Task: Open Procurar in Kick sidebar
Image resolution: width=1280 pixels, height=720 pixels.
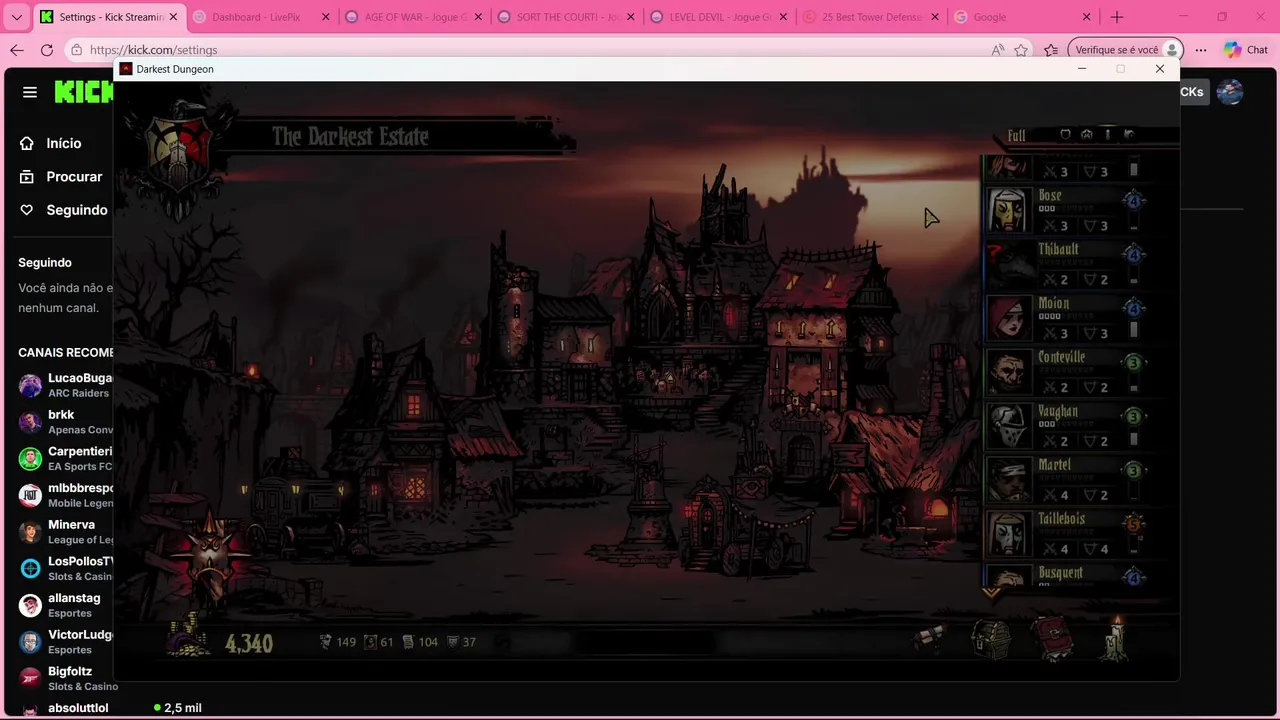Action: pos(74,176)
